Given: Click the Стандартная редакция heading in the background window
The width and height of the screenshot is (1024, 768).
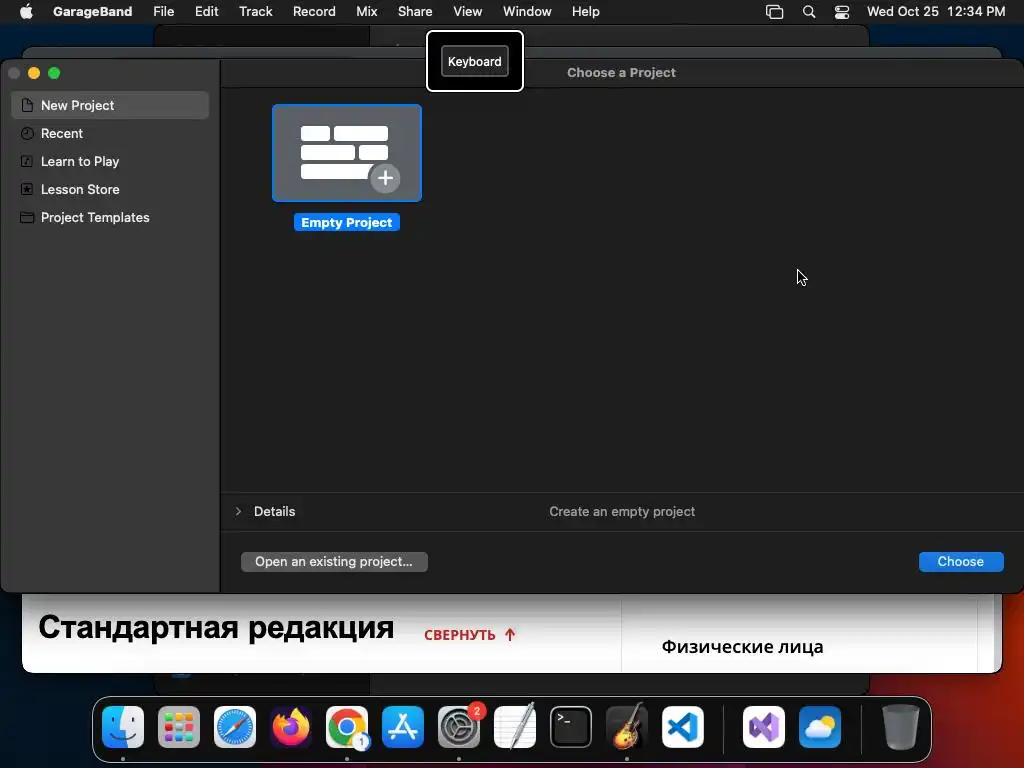Looking at the screenshot, I should 216,628.
